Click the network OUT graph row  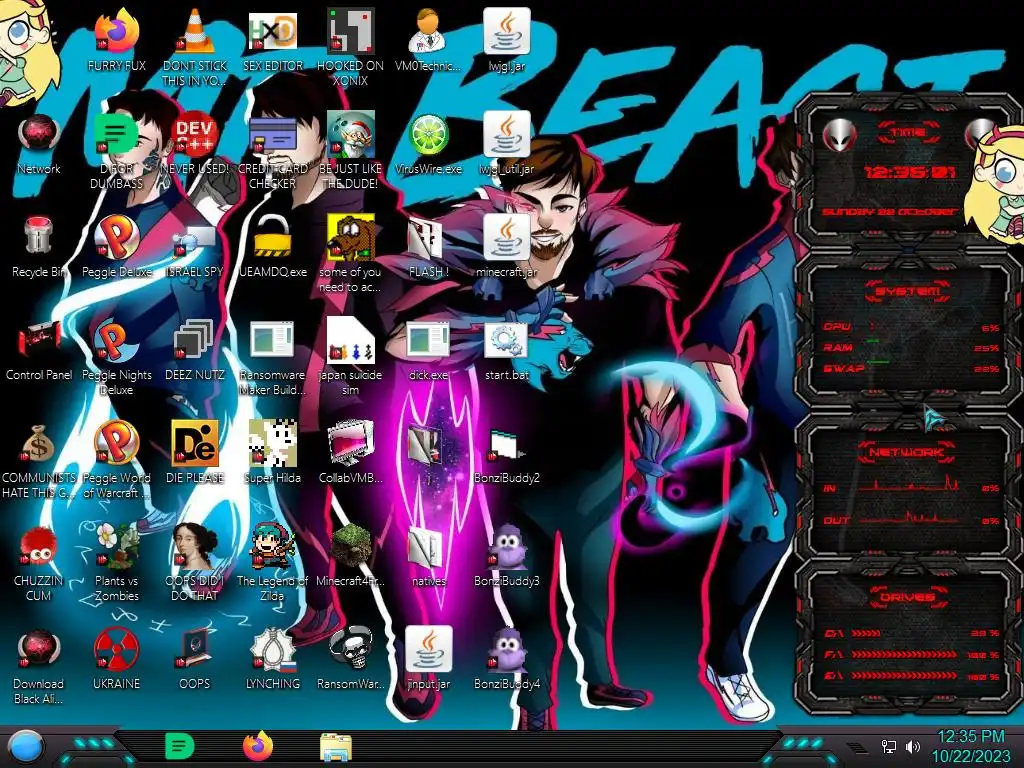tap(912, 519)
